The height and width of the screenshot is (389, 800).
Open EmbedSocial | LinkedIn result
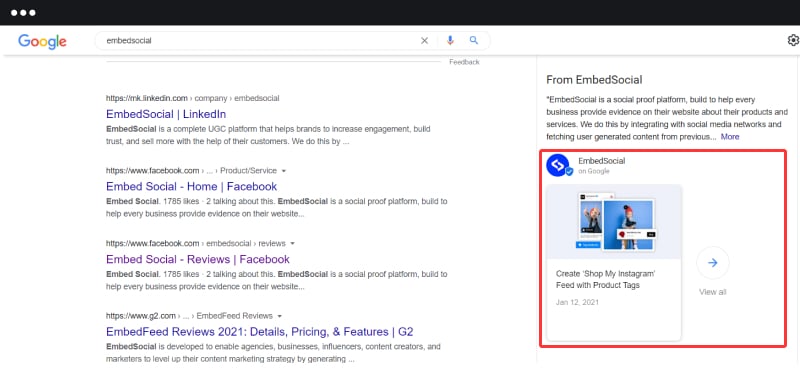tap(166, 114)
